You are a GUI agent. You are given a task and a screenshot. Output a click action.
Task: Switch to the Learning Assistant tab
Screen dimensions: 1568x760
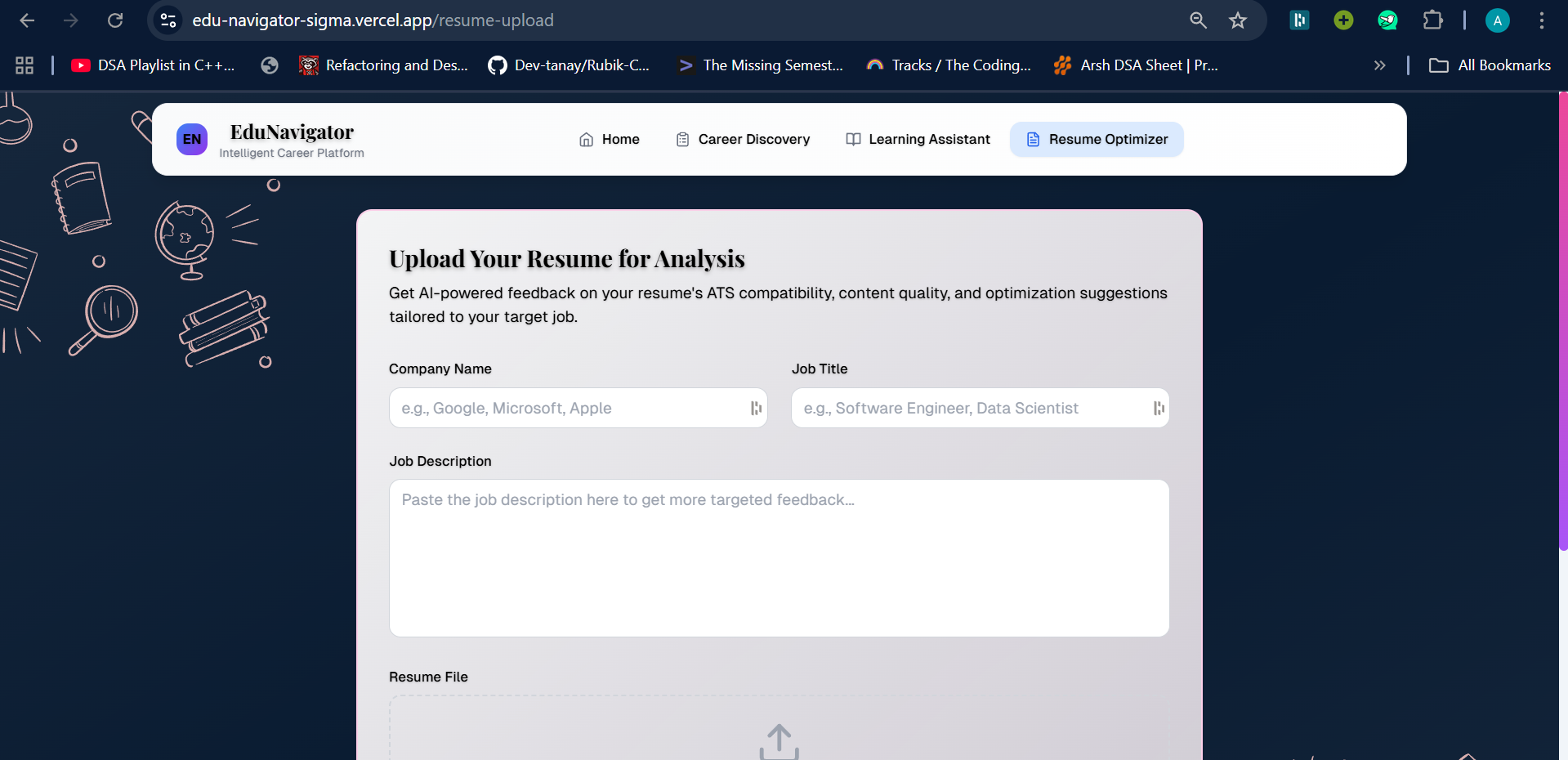coord(918,140)
